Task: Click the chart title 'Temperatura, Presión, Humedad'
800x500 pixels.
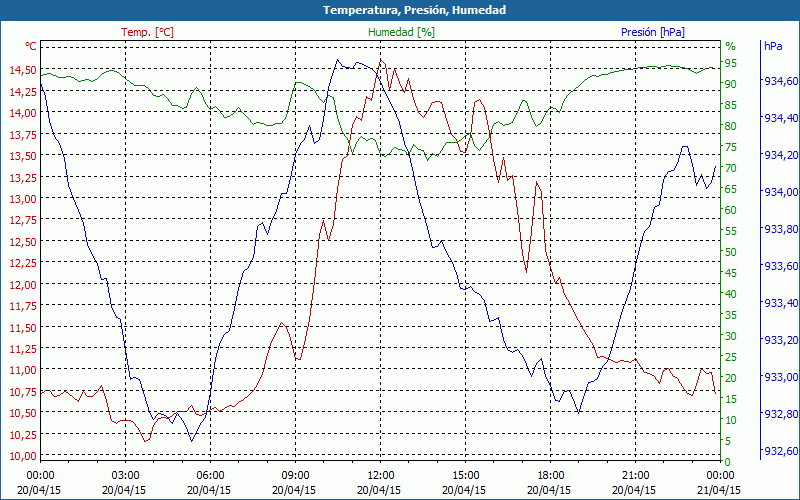Action: [x=414, y=10]
